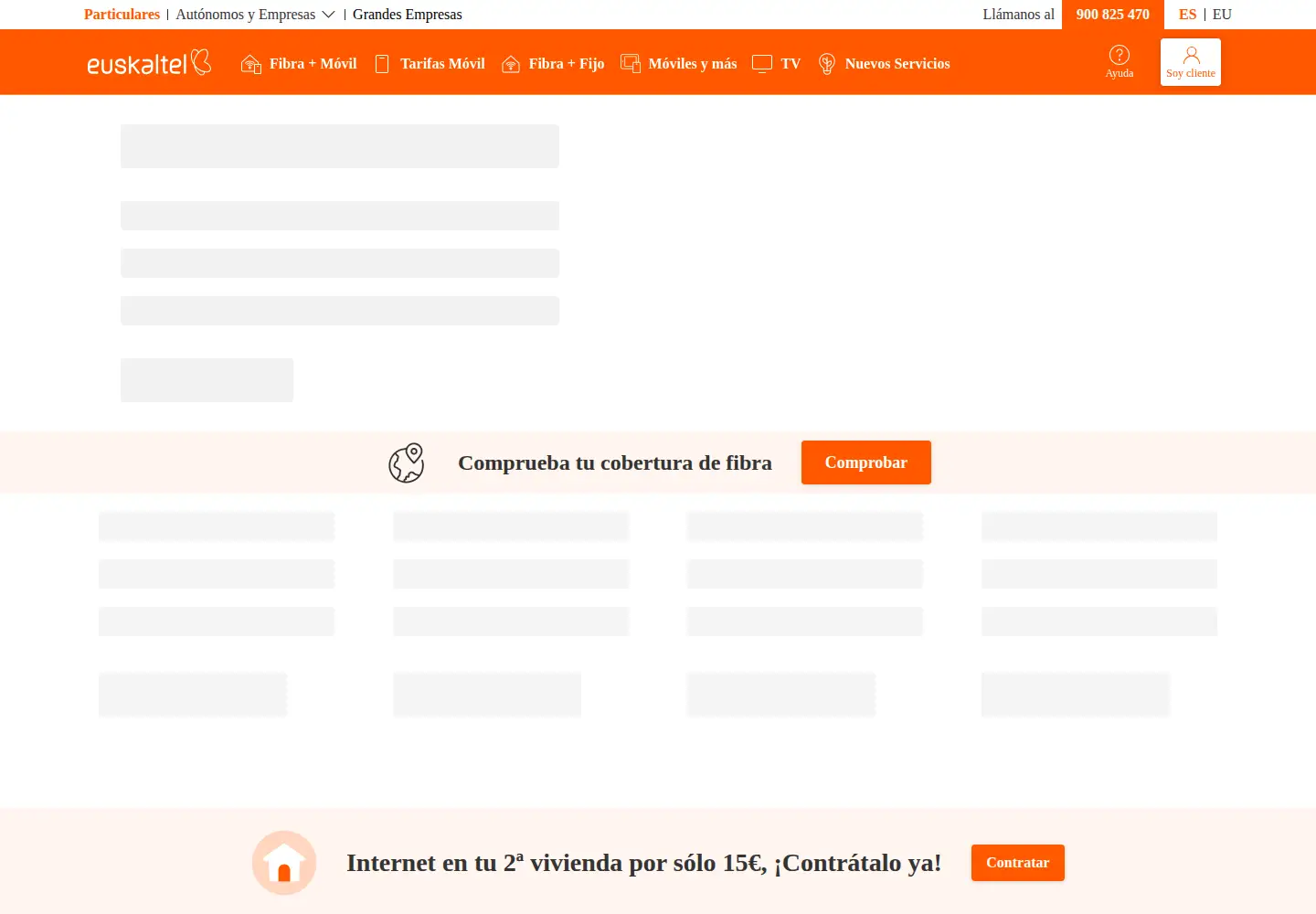Open the Nuevos Servicios menu
This screenshot has width=1316, height=914.
click(x=885, y=64)
